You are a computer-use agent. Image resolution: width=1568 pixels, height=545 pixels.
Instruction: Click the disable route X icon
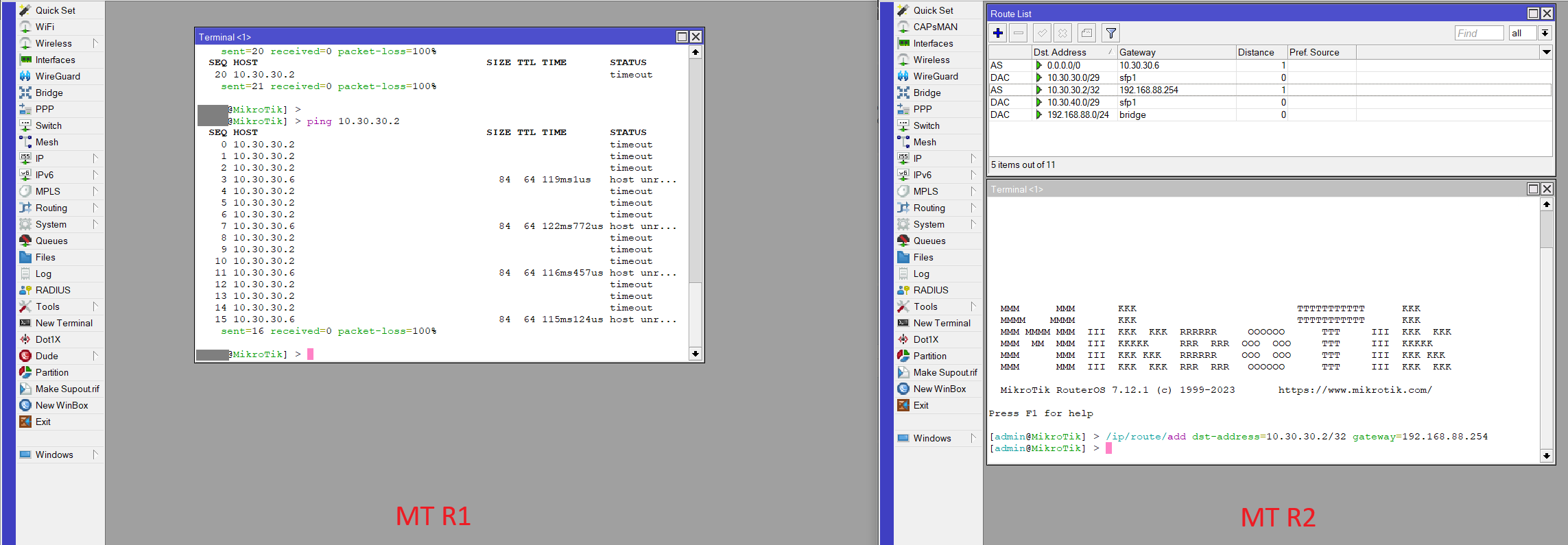[1062, 33]
